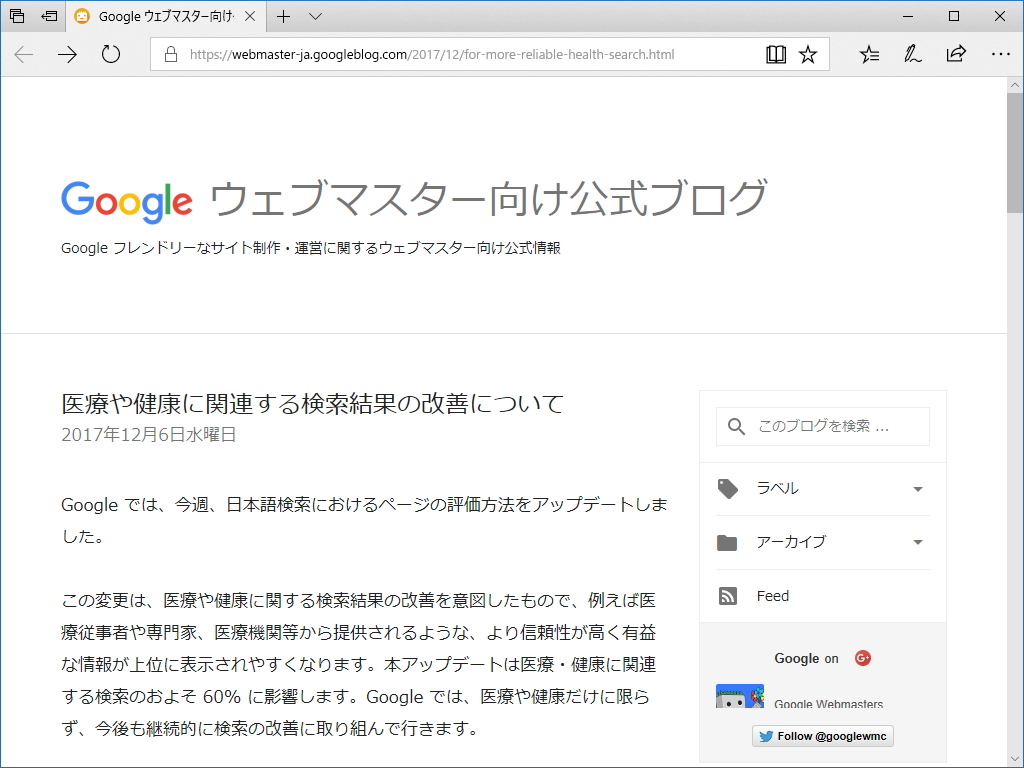This screenshot has height=768, width=1024.
Task: Open Google+ via the G+ icon
Action: coord(861,658)
